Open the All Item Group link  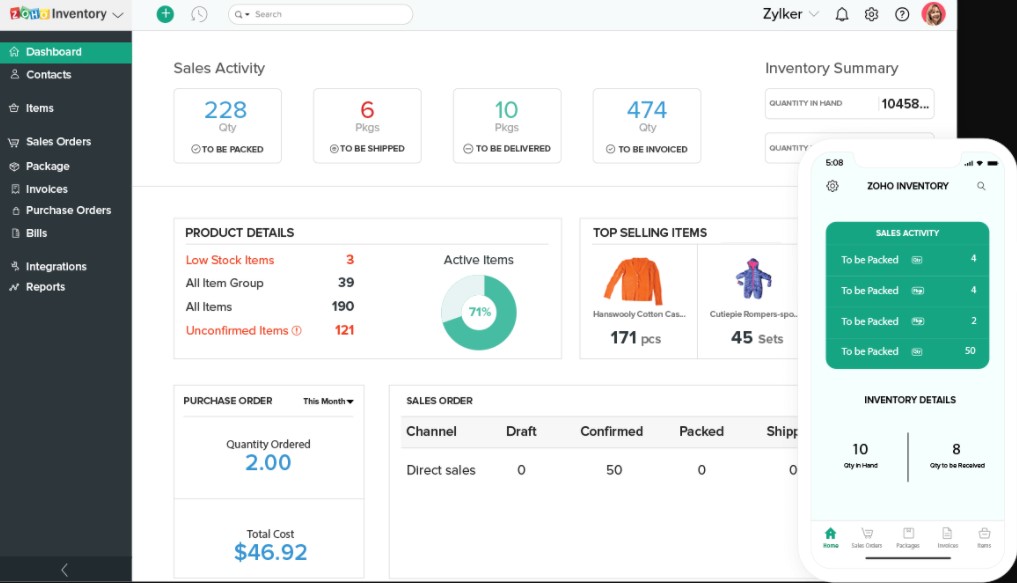point(224,283)
